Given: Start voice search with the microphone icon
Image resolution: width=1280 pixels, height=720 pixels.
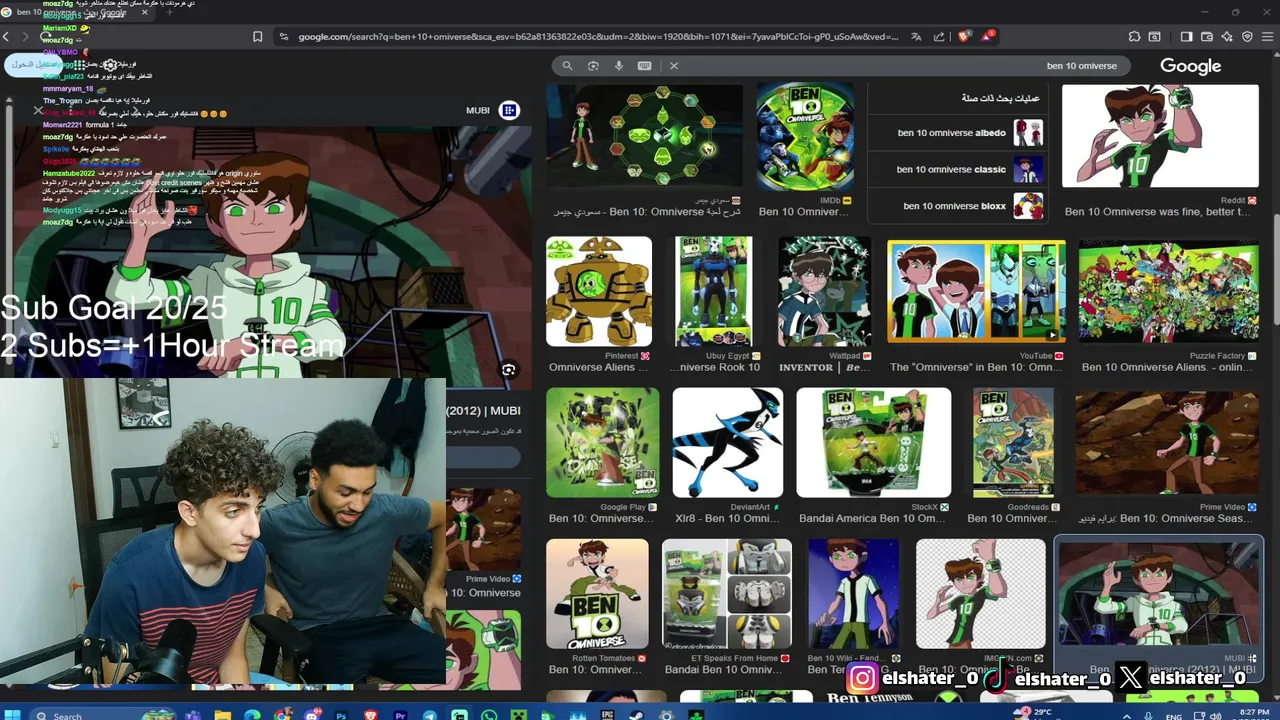Looking at the screenshot, I should (x=619, y=66).
